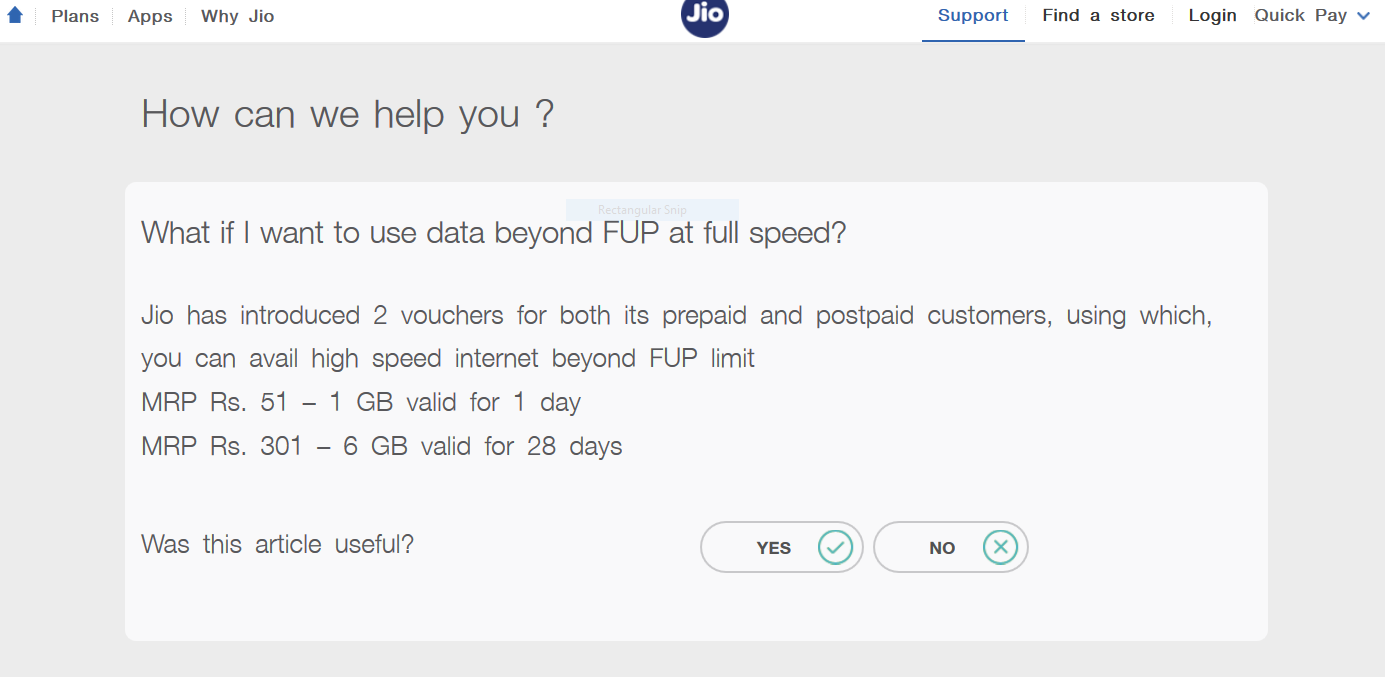Click the MRP Rs. 51 voucher line
The height and width of the screenshot is (677, 1385).
click(x=361, y=403)
